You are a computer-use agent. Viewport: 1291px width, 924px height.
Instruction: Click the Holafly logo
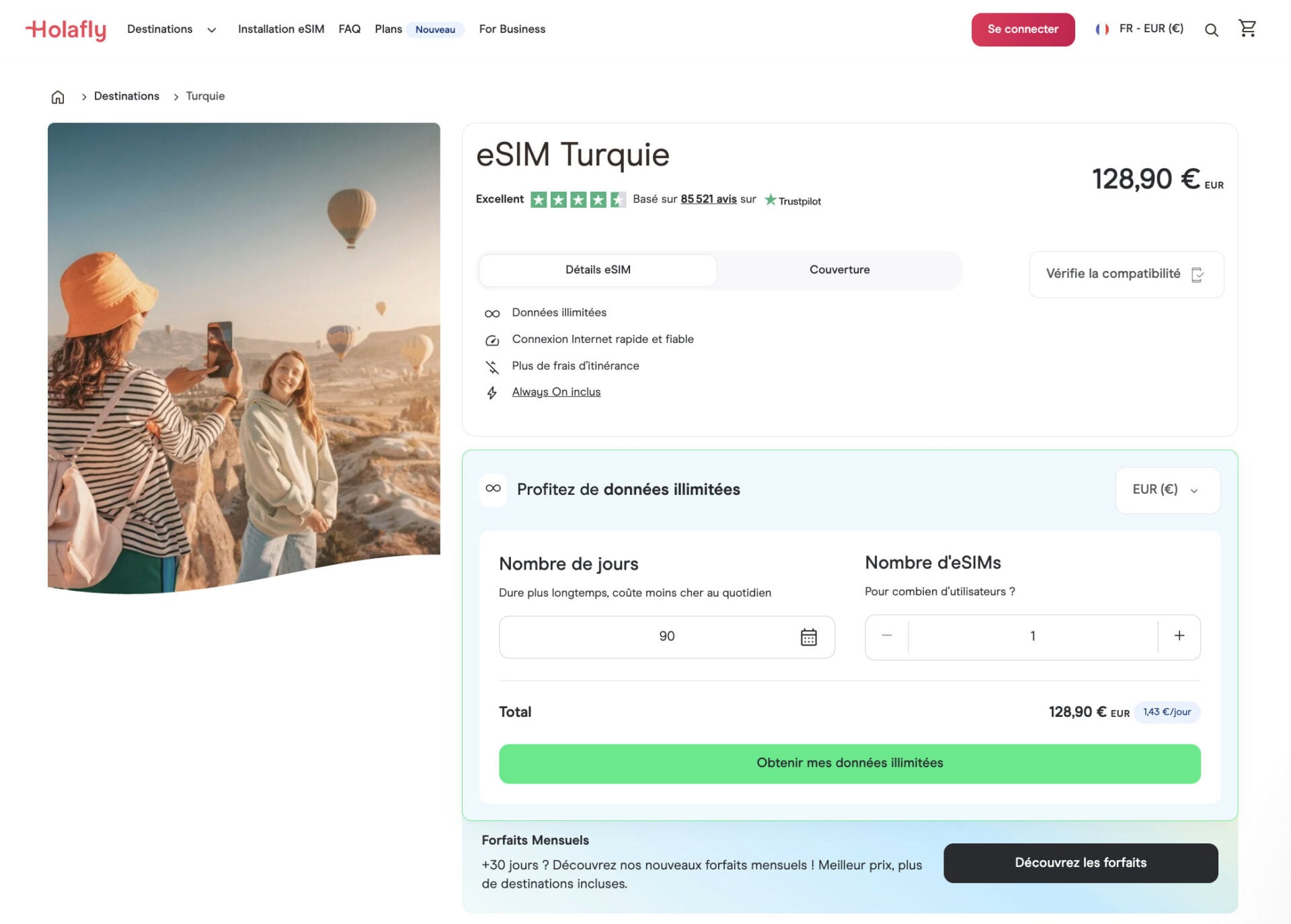click(x=66, y=30)
